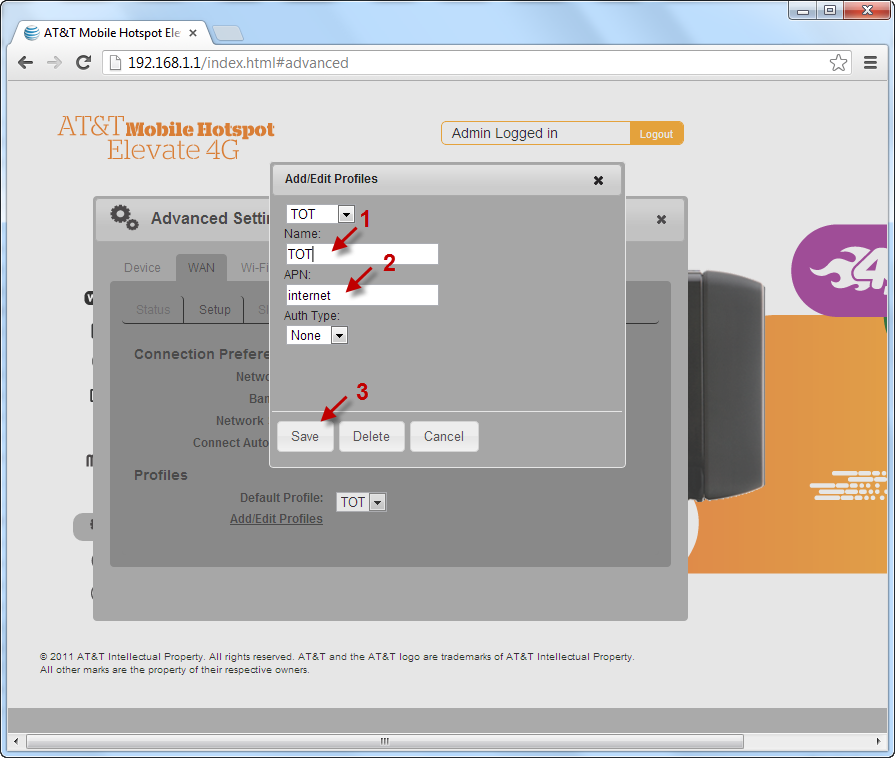Click the APN input field
Viewport: 895px width, 758px height.
point(362,295)
